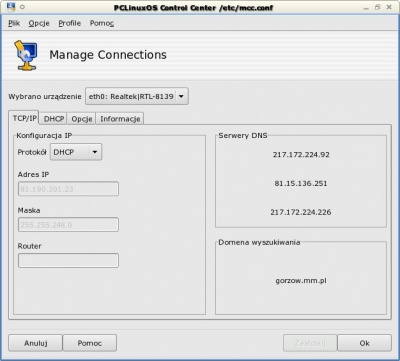
Task: Select the TCP/IP tab
Action: pyautogui.click(x=24, y=118)
